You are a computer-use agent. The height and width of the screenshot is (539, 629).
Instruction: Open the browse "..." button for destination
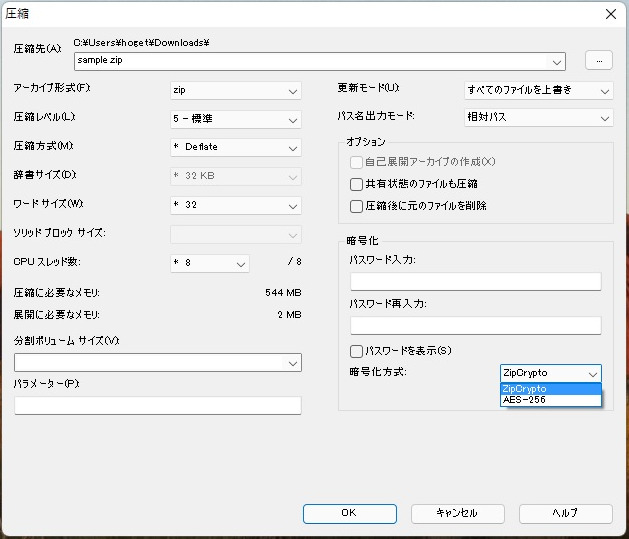click(x=599, y=61)
